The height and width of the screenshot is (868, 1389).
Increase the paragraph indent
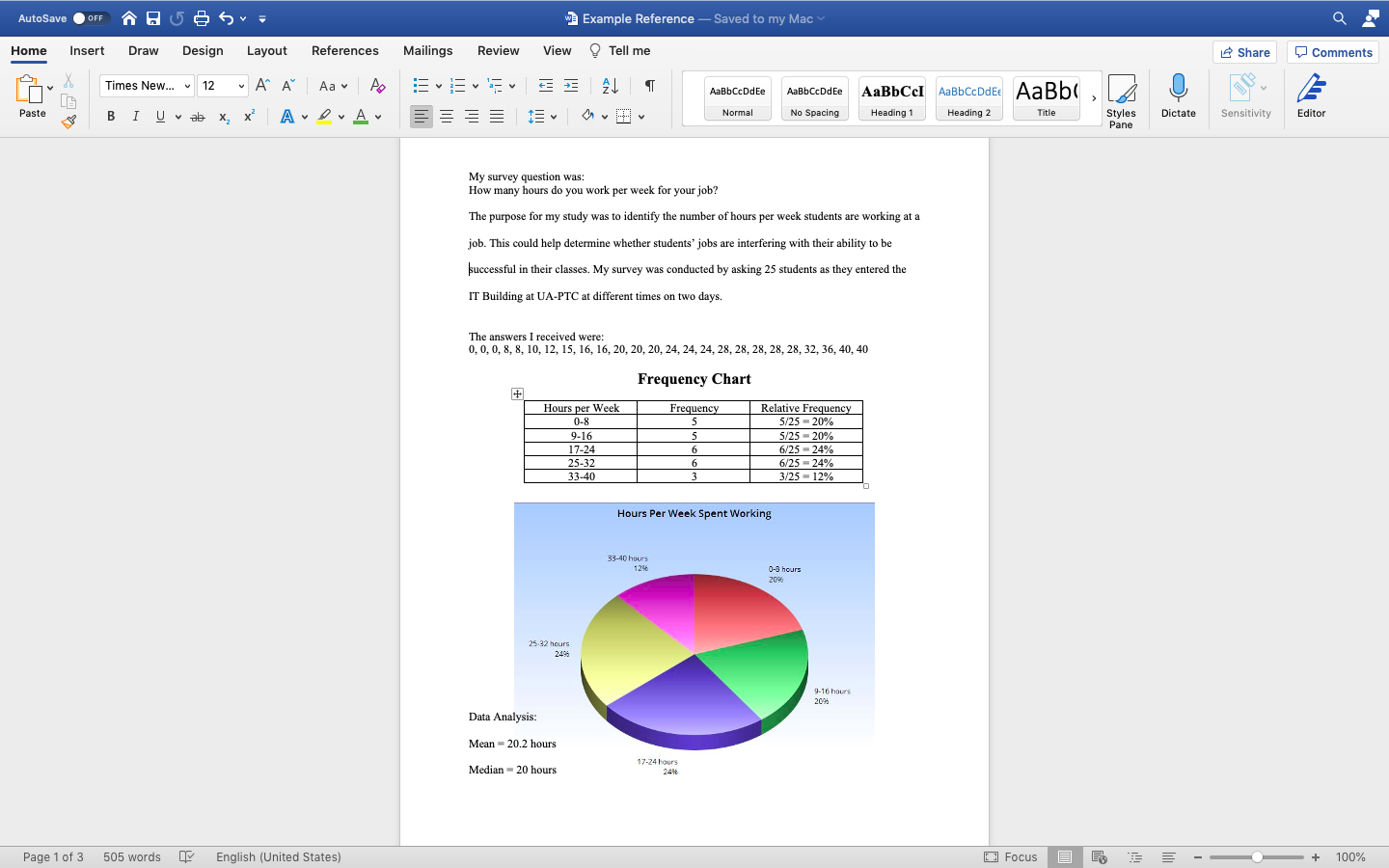[x=571, y=86]
